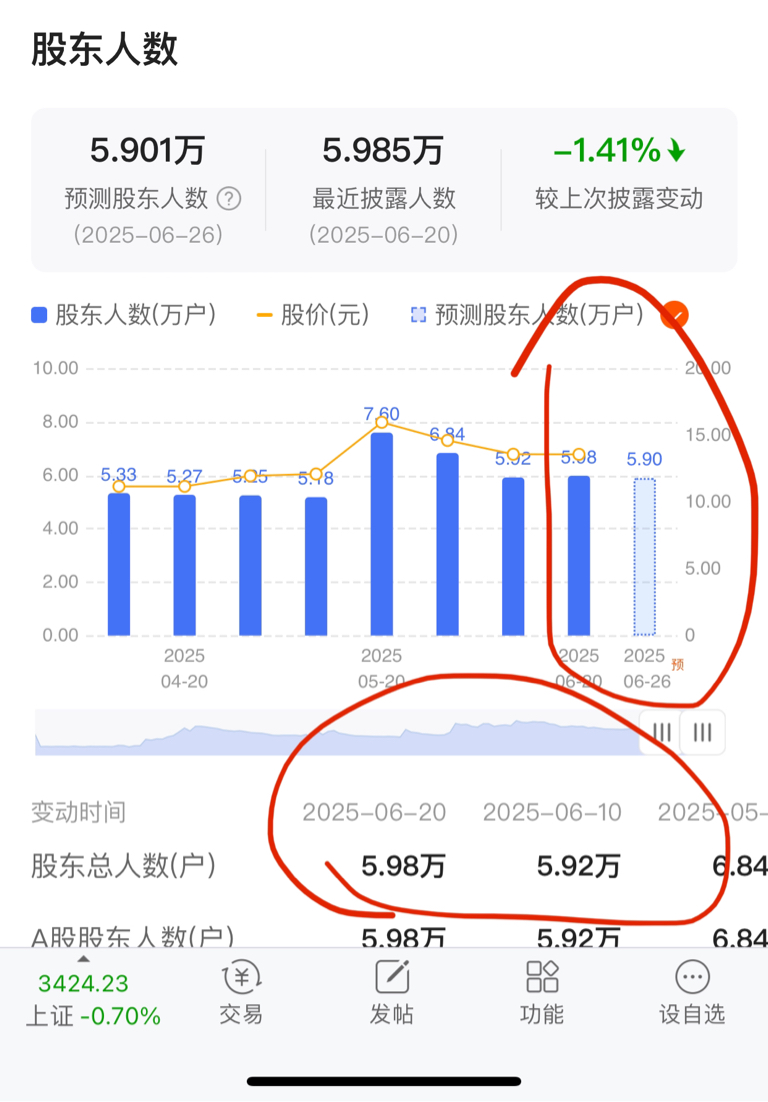The image size is (768, 1102).
Task: Select the right handle of range slider
Action: (703, 732)
